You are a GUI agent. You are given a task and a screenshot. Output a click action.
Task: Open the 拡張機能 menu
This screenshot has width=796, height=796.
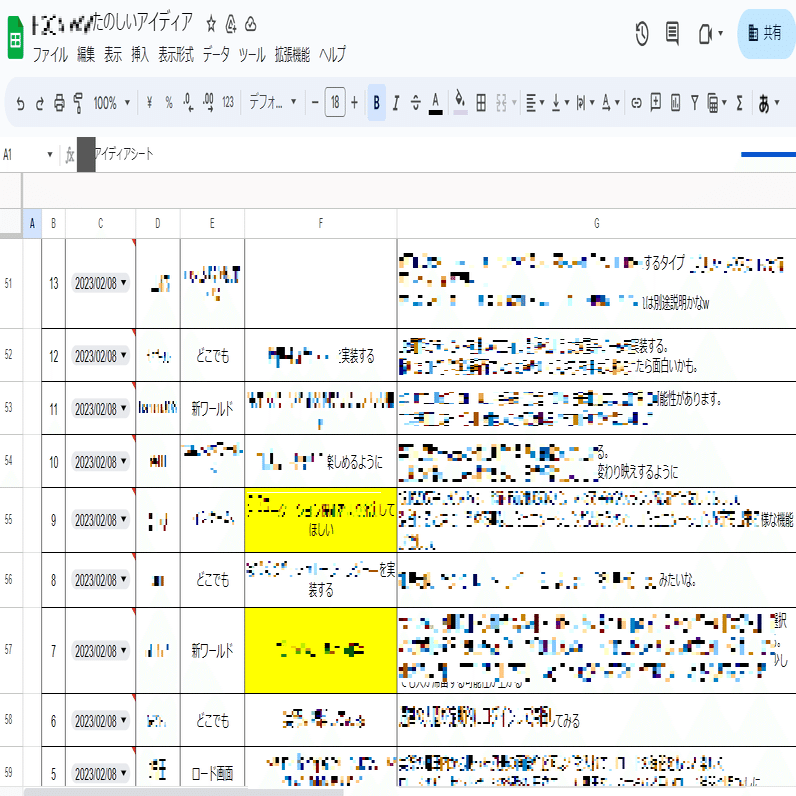(292, 54)
